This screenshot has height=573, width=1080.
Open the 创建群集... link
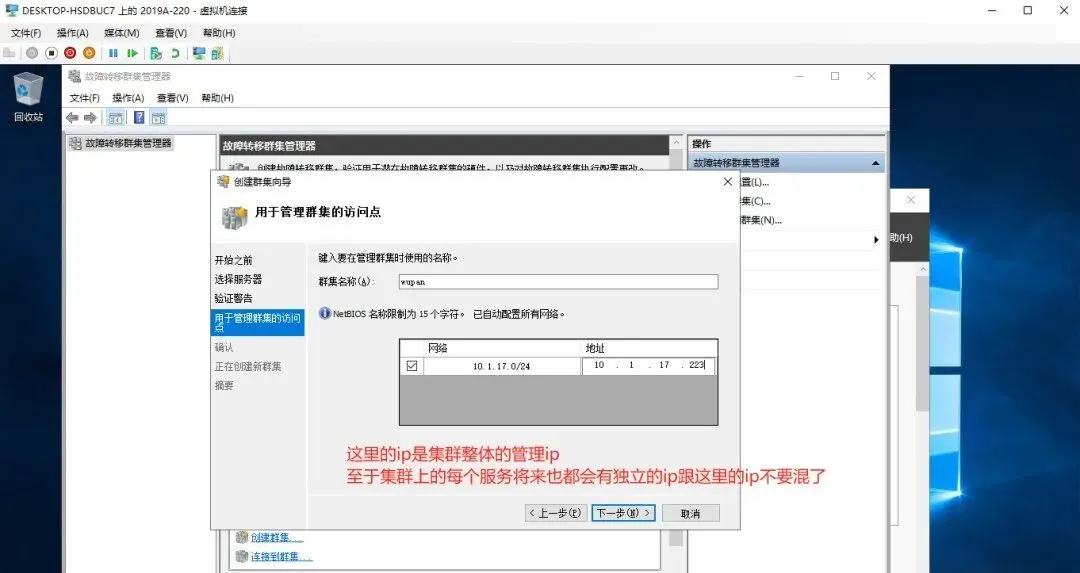coord(276,537)
